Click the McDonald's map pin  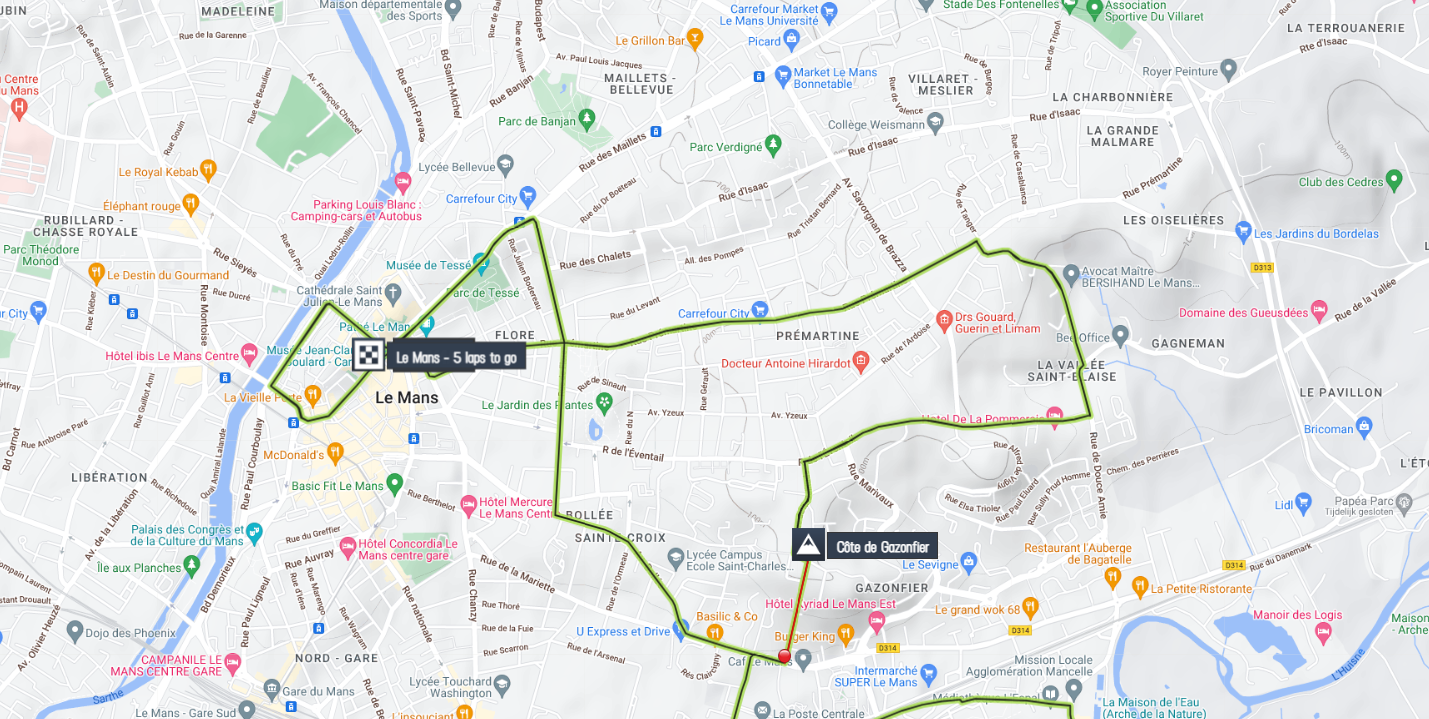[335, 453]
